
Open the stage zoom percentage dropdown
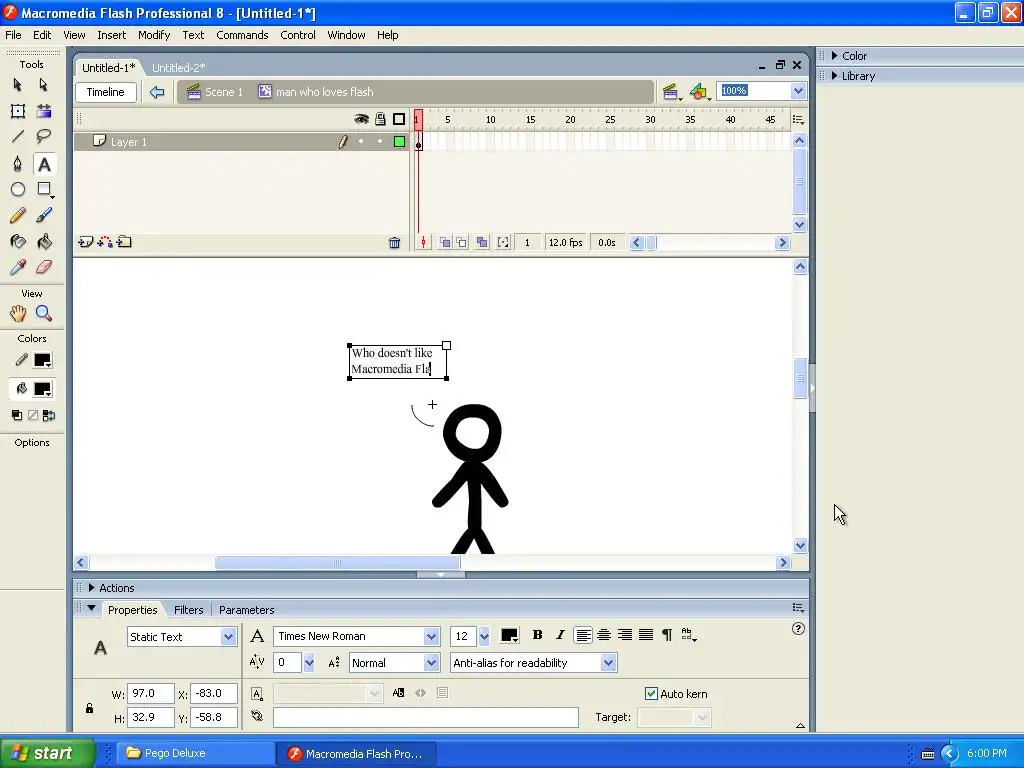798,91
